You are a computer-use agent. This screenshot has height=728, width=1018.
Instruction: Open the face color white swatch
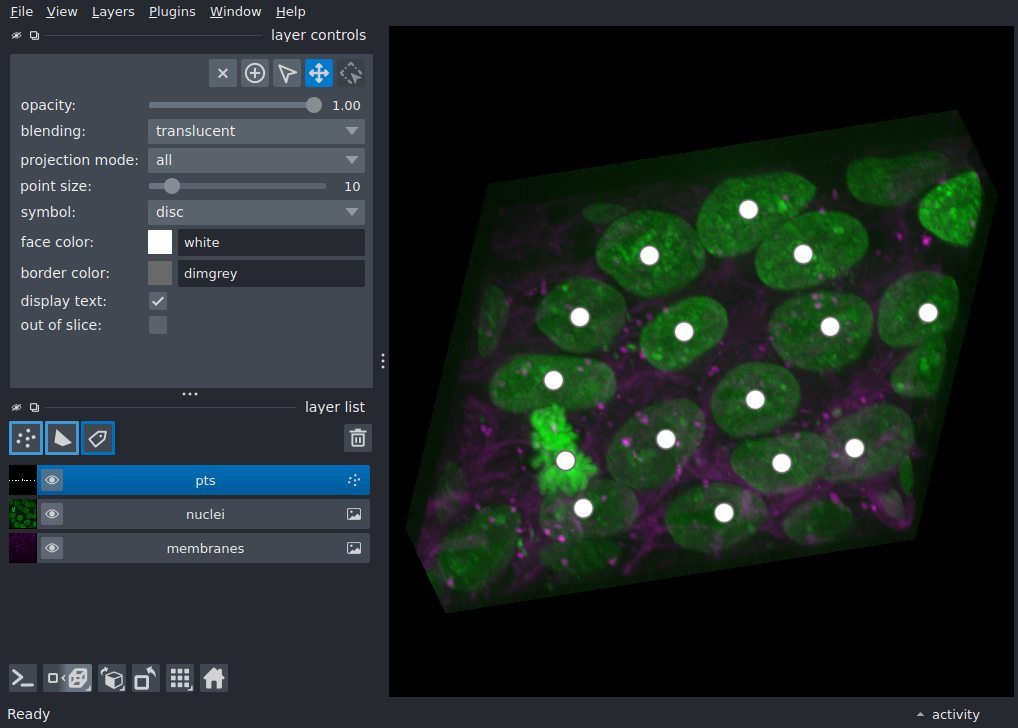(x=160, y=242)
